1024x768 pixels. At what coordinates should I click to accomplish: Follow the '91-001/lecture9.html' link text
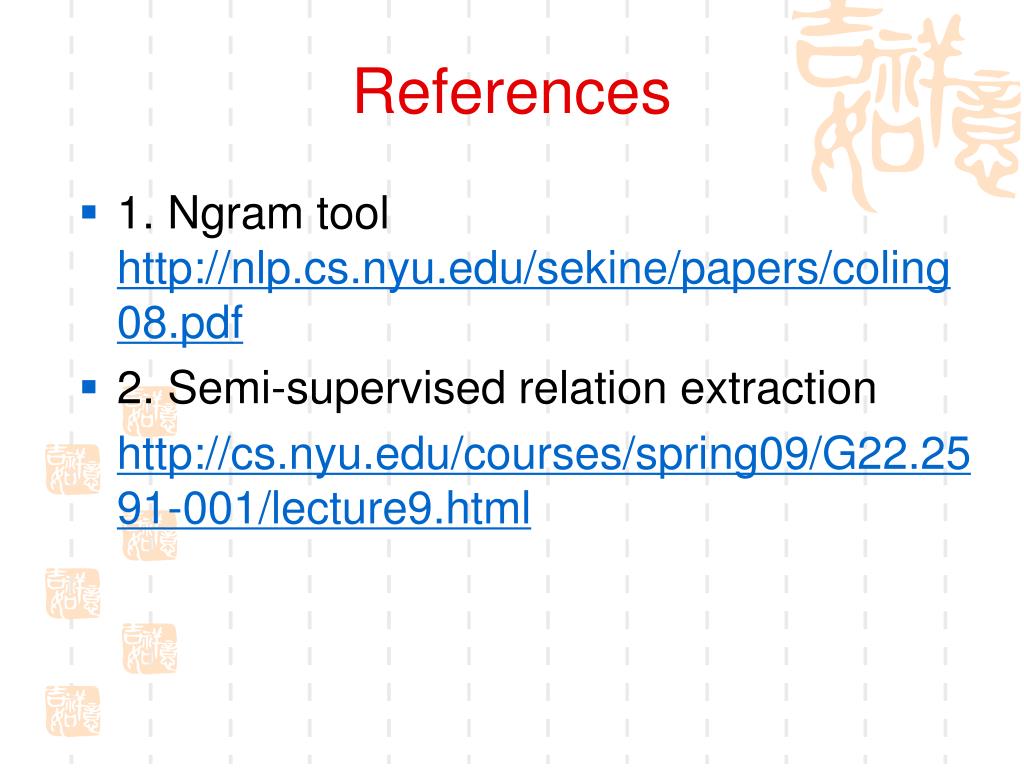pos(324,508)
